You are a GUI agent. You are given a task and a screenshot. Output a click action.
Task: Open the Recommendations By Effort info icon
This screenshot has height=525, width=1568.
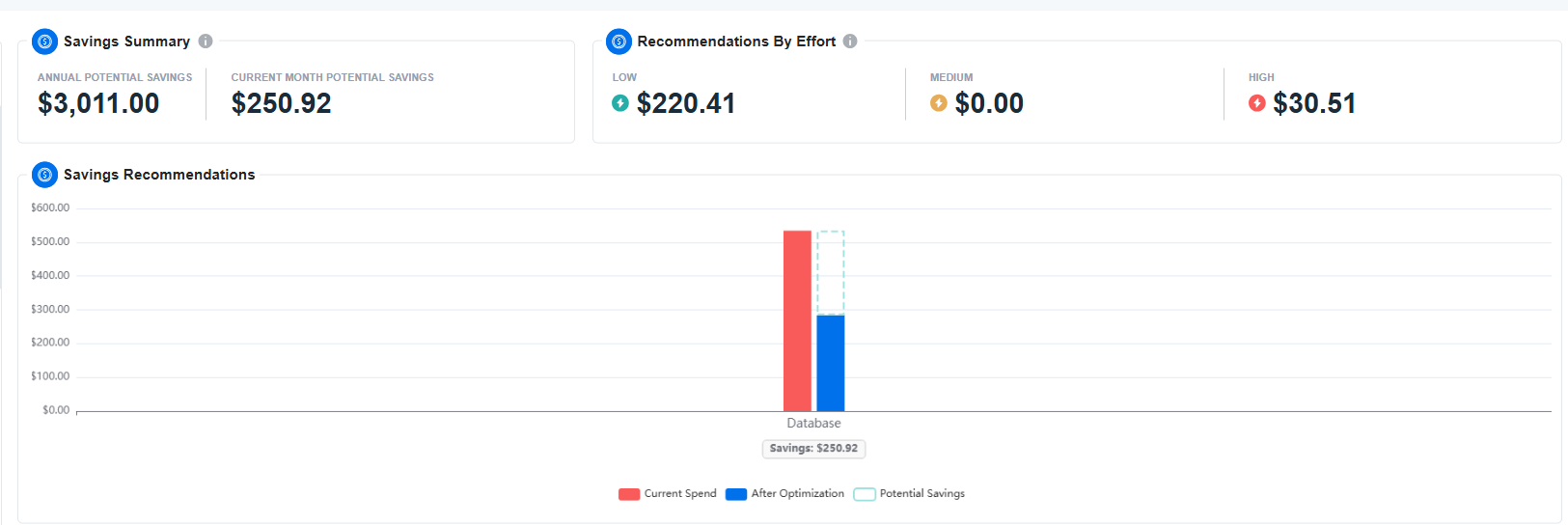850,41
